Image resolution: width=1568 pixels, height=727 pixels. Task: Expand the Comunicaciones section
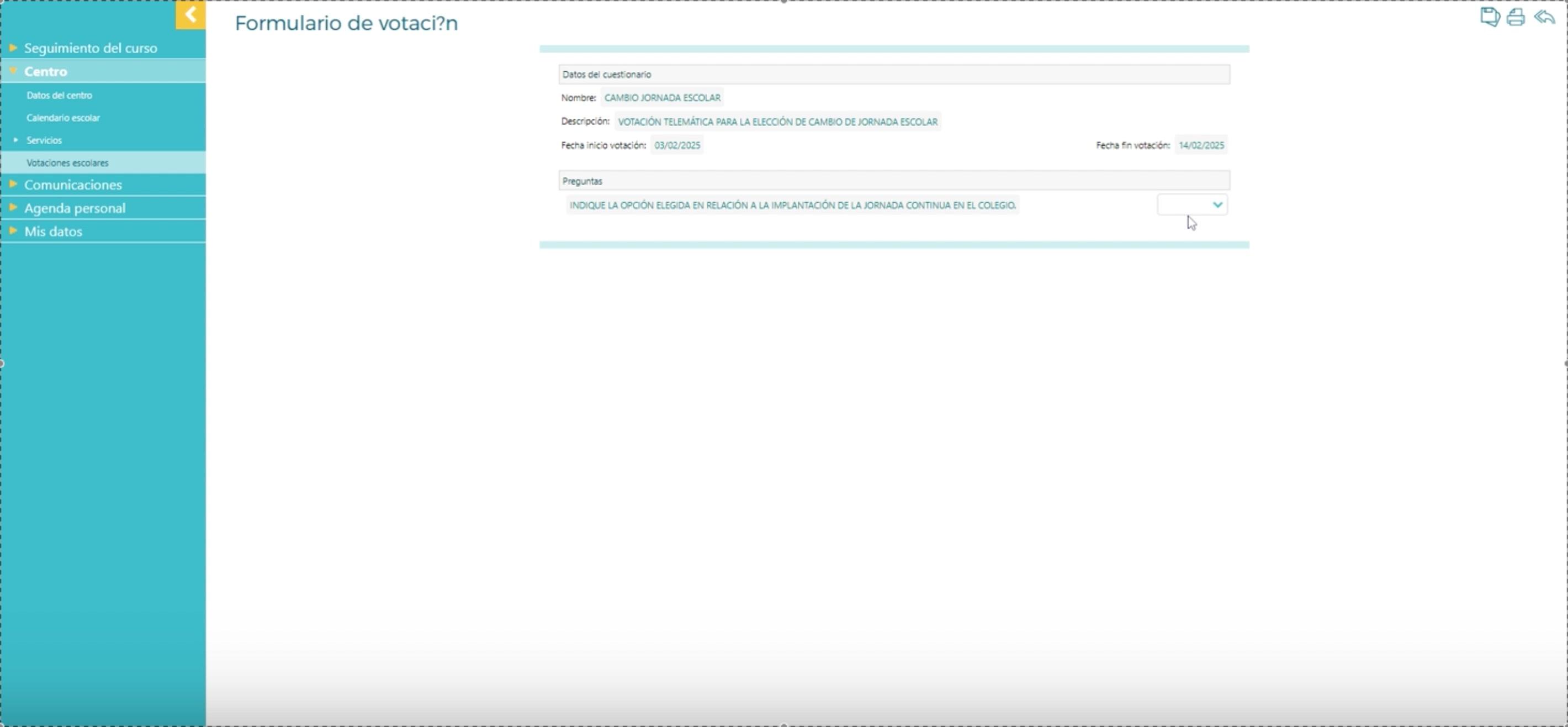click(72, 185)
